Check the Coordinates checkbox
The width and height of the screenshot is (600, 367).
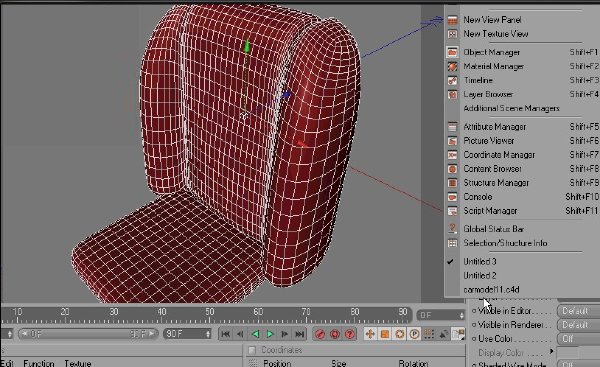click(x=252, y=350)
